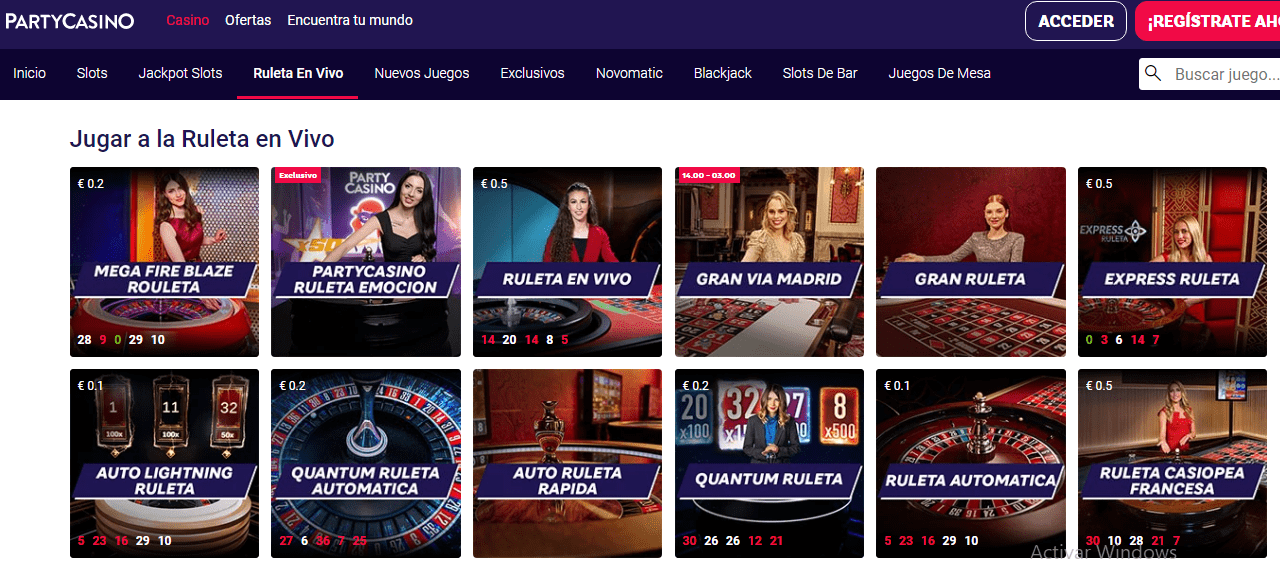The image size is (1280, 566).
Task: Open the Ofertas header link
Action: coord(248,20)
